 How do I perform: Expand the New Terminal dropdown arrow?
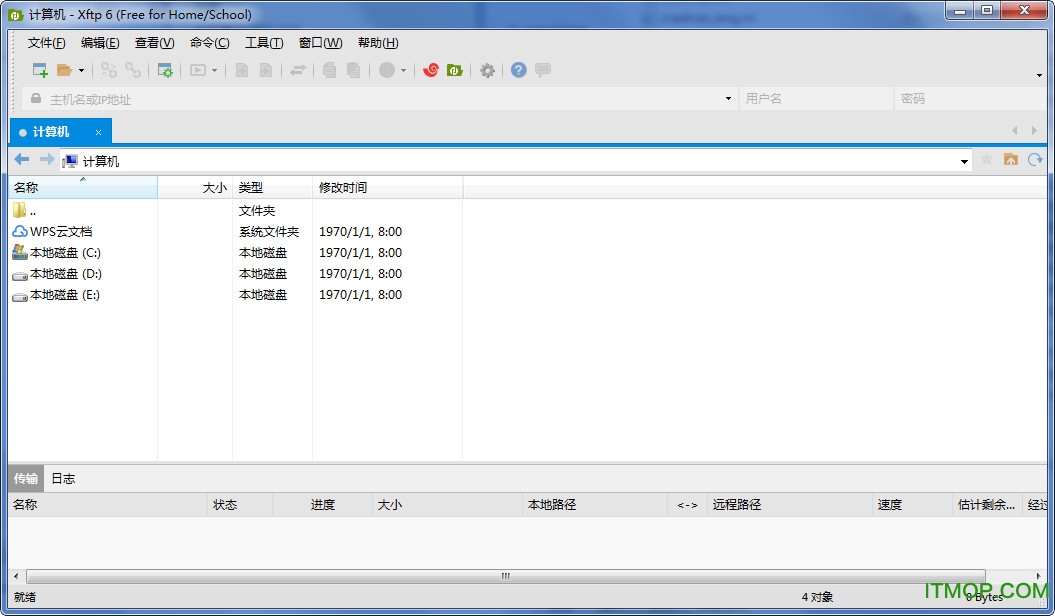(215, 70)
